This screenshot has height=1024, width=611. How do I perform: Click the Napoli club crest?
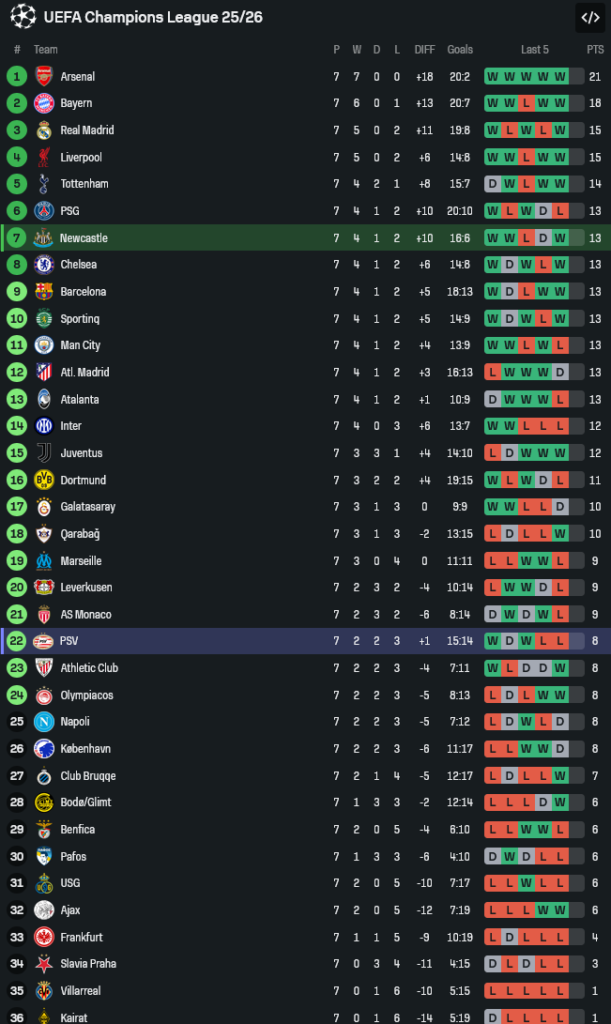43,722
